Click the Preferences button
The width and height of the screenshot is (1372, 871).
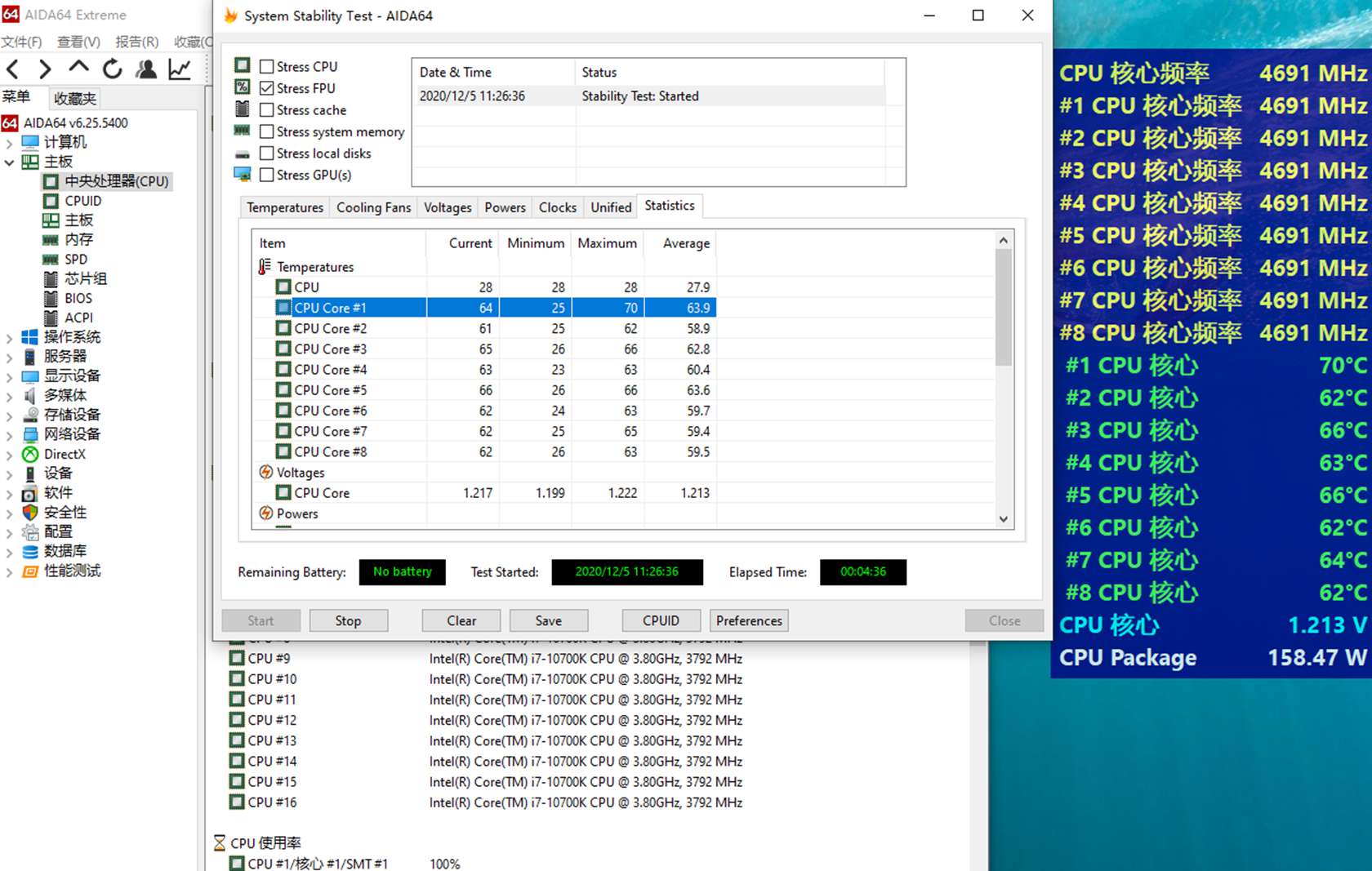[x=748, y=620]
